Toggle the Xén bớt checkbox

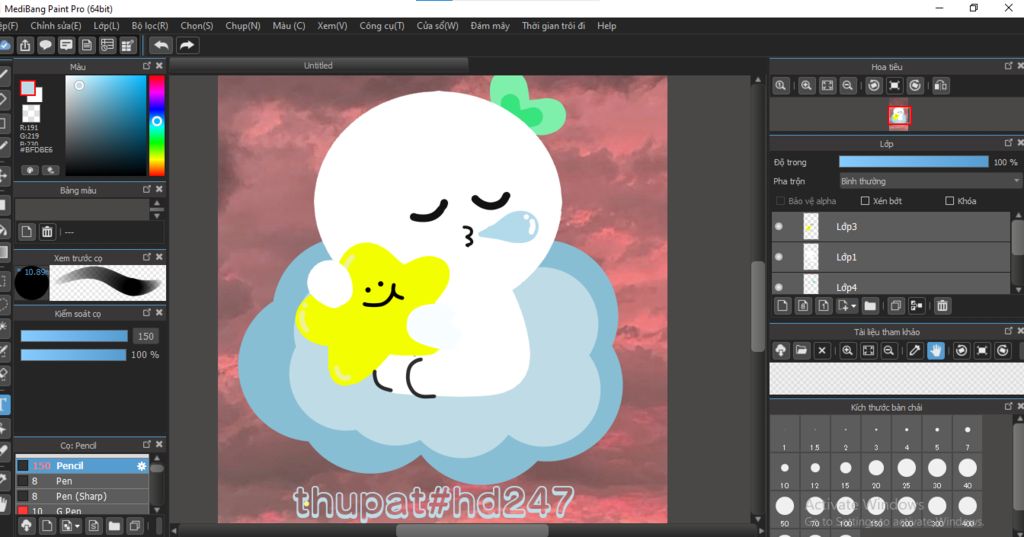pos(865,201)
